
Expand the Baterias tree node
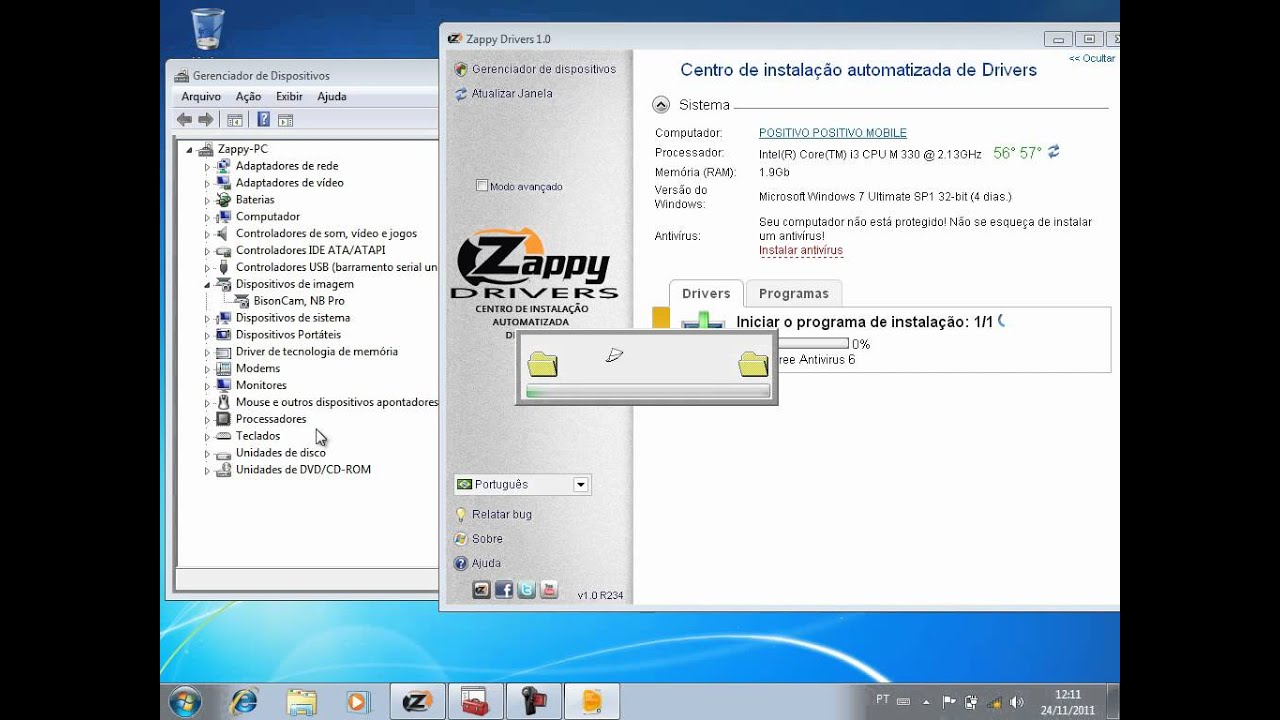click(x=208, y=200)
